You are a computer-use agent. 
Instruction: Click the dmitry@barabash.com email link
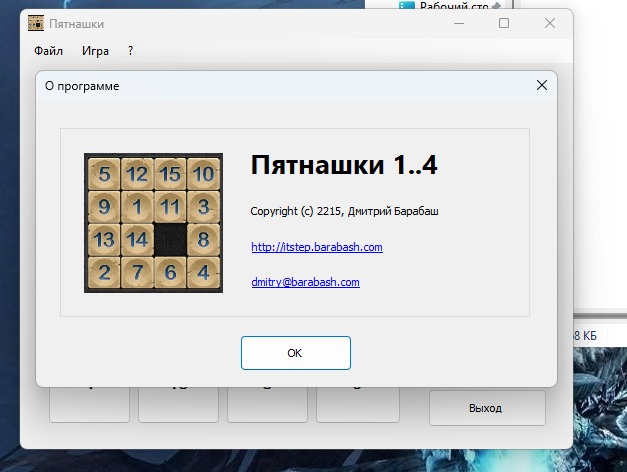click(305, 282)
